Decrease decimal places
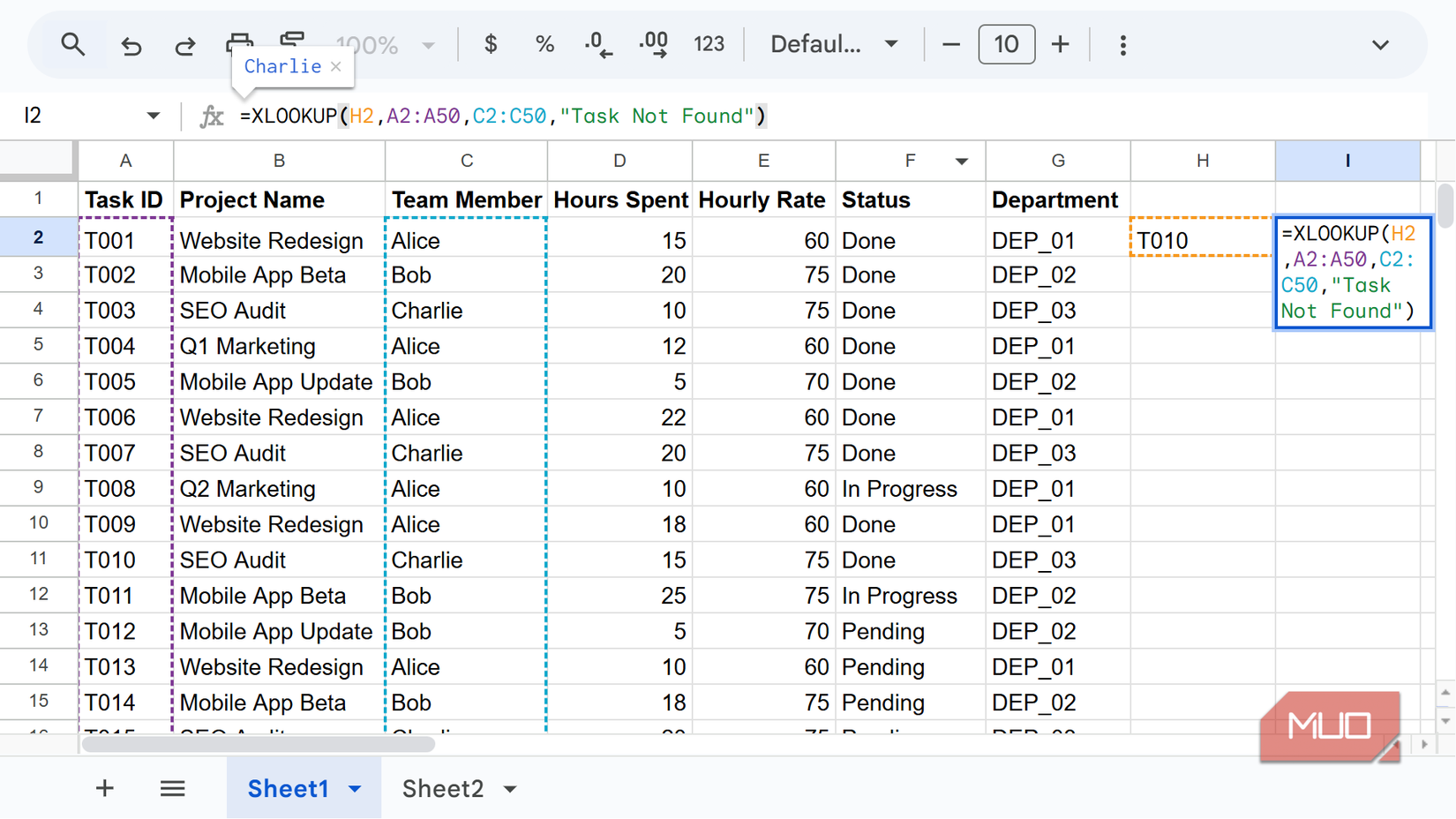The image size is (1456, 819). coord(598,44)
